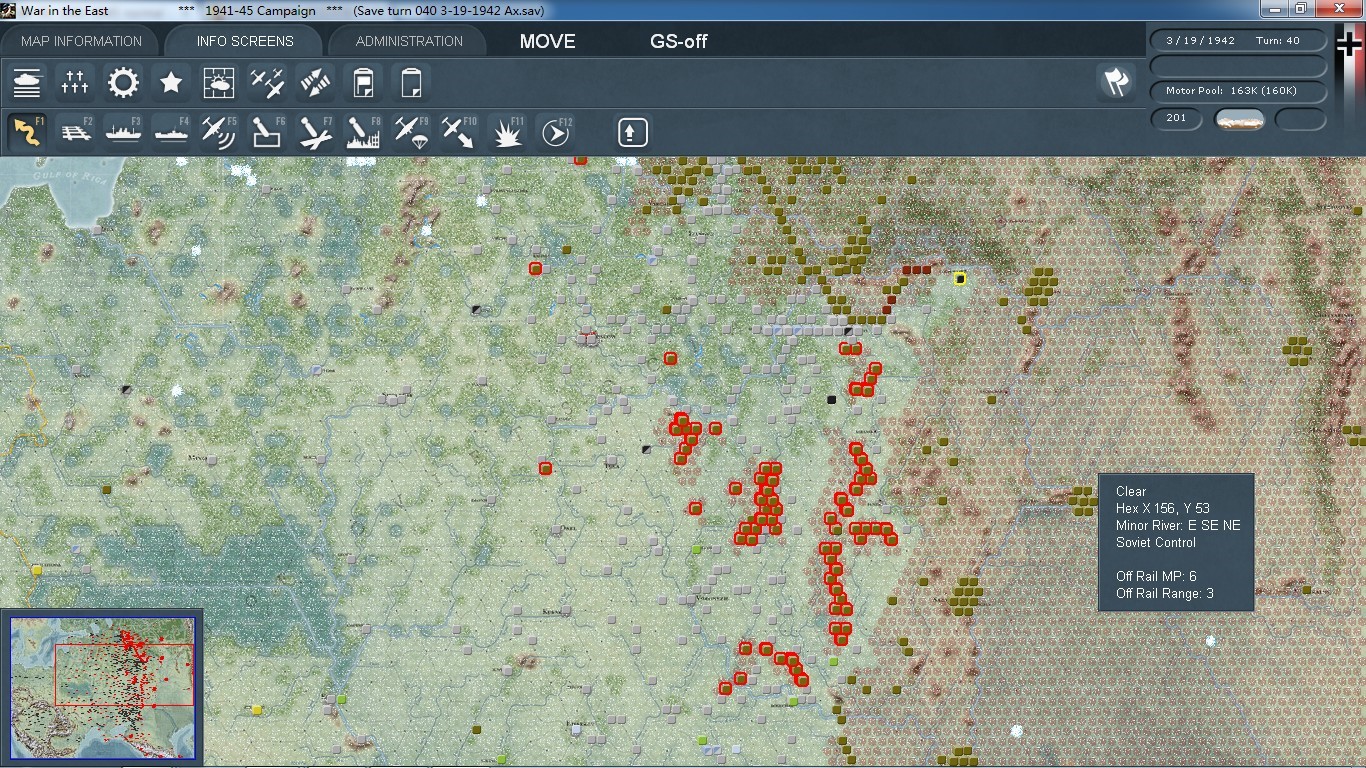This screenshot has height=768, width=1366.
Task: Click the F12 end turn arrow icon
Action: 555,132
